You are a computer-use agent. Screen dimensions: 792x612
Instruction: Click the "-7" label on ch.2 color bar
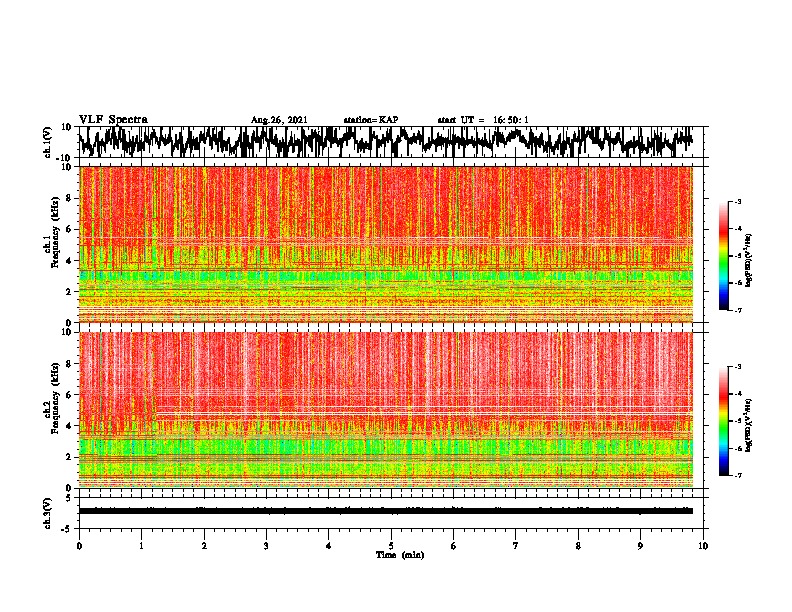[737, 475]
